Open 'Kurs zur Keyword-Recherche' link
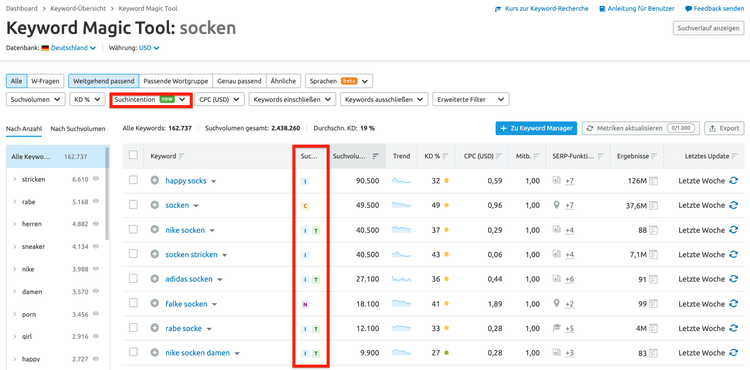Screen dimensions: 750x370 click(541, 9)
